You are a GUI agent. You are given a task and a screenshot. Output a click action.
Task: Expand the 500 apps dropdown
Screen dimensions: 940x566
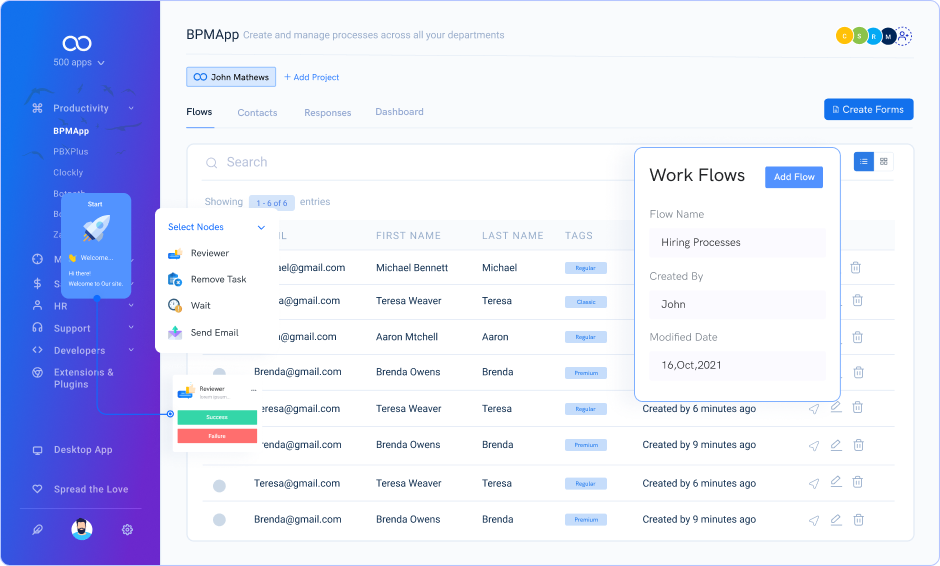tap(79, 63)
